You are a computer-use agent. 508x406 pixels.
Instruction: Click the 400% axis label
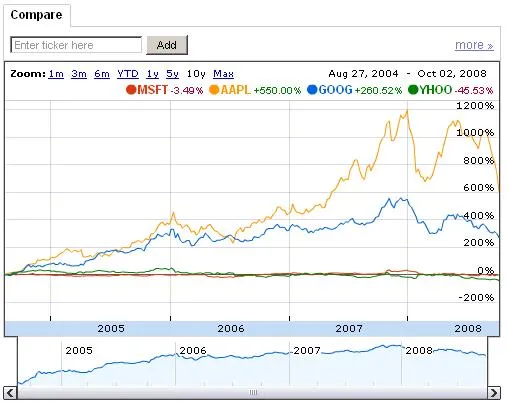(479, 216)
